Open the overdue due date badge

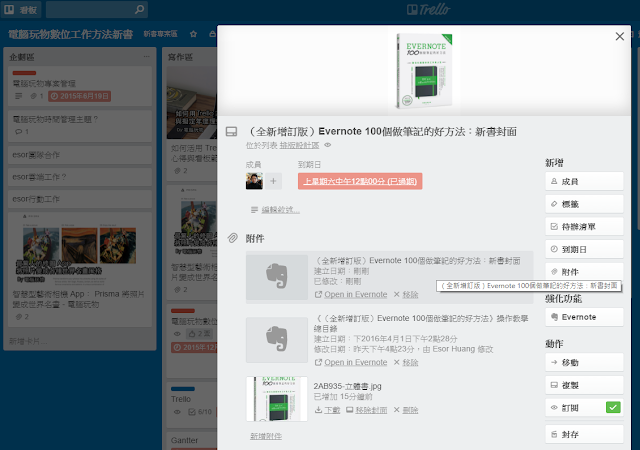pyautogui.click(x=360, y=181)
